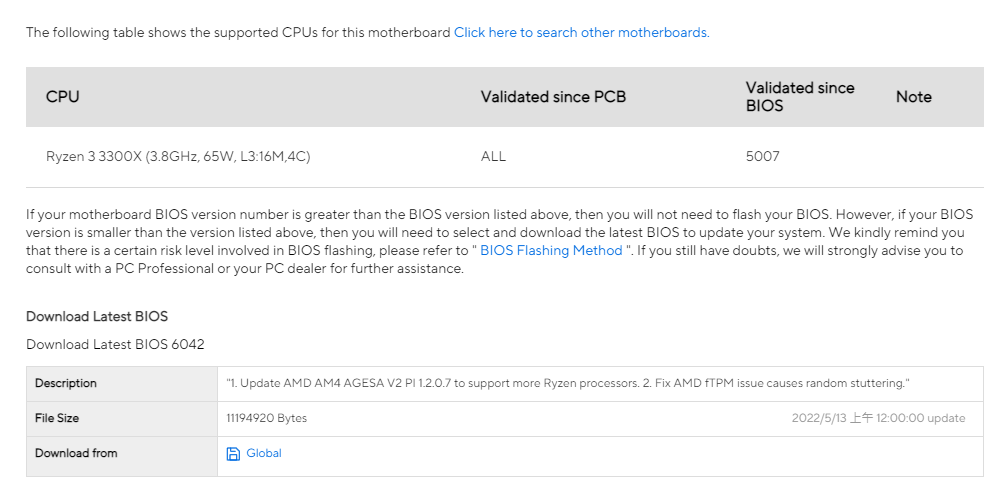Click the ALL value in PCB column

click(493, 156)
